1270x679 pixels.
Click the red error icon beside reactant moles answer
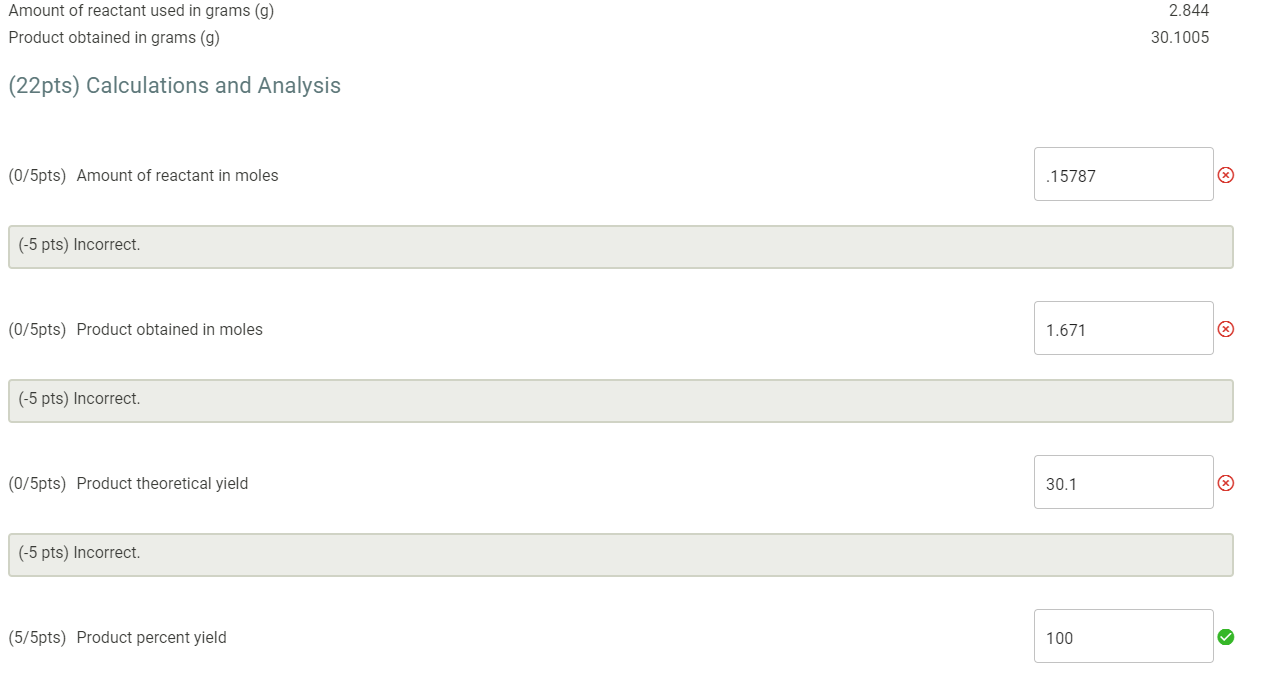1226,174
